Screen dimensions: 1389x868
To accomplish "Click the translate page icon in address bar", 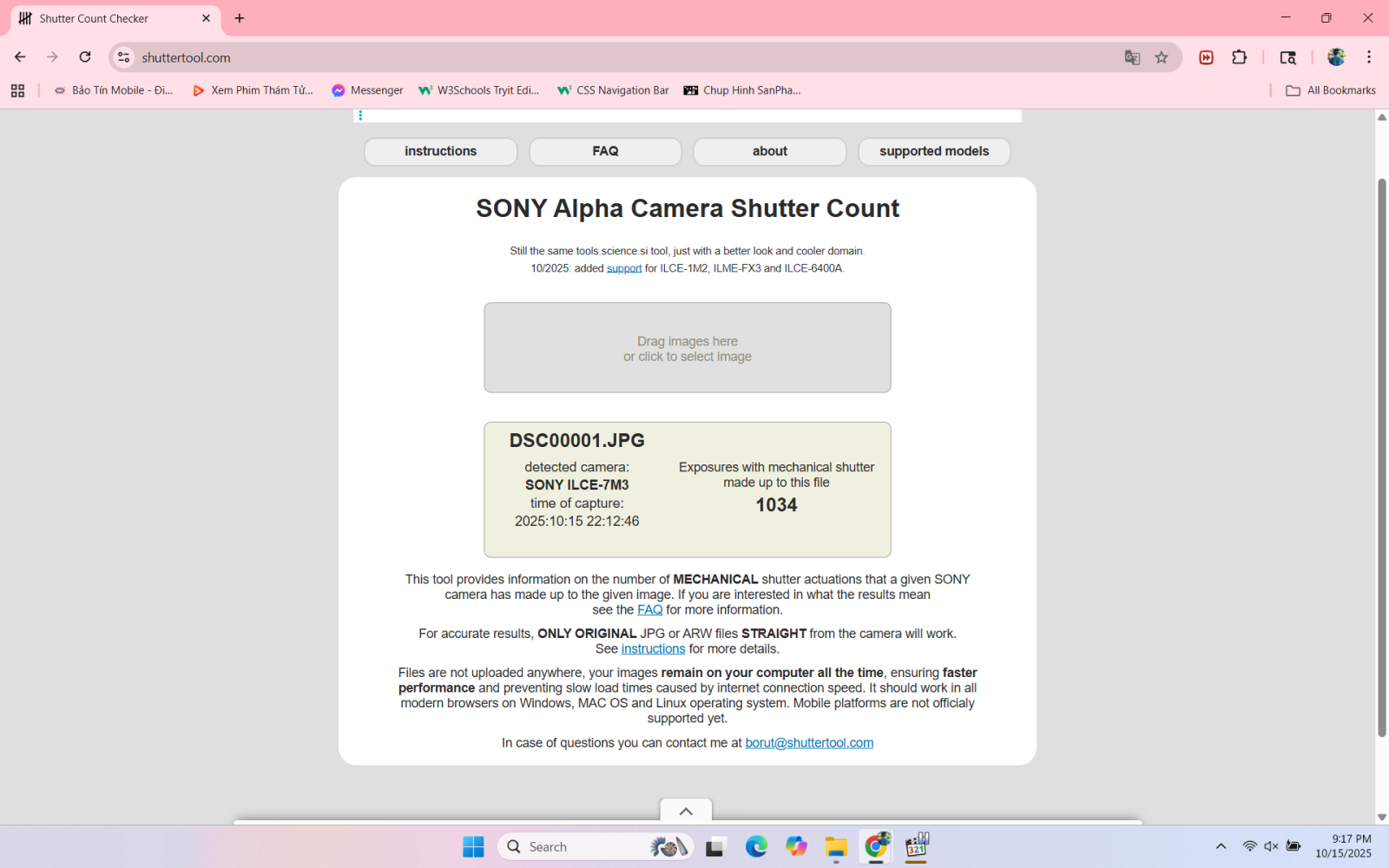I will 1132,57.
